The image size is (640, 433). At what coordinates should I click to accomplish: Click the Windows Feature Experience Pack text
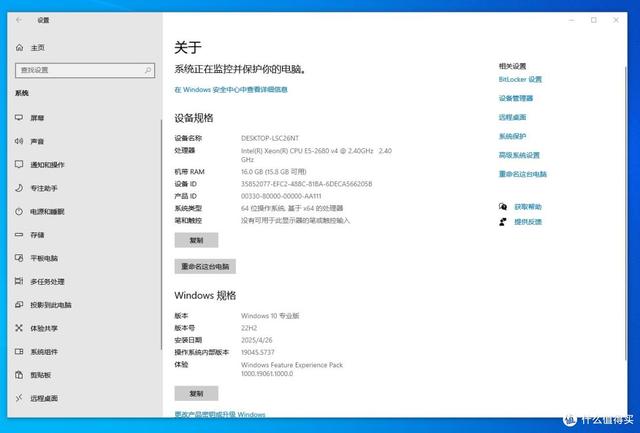coord(292,369)
